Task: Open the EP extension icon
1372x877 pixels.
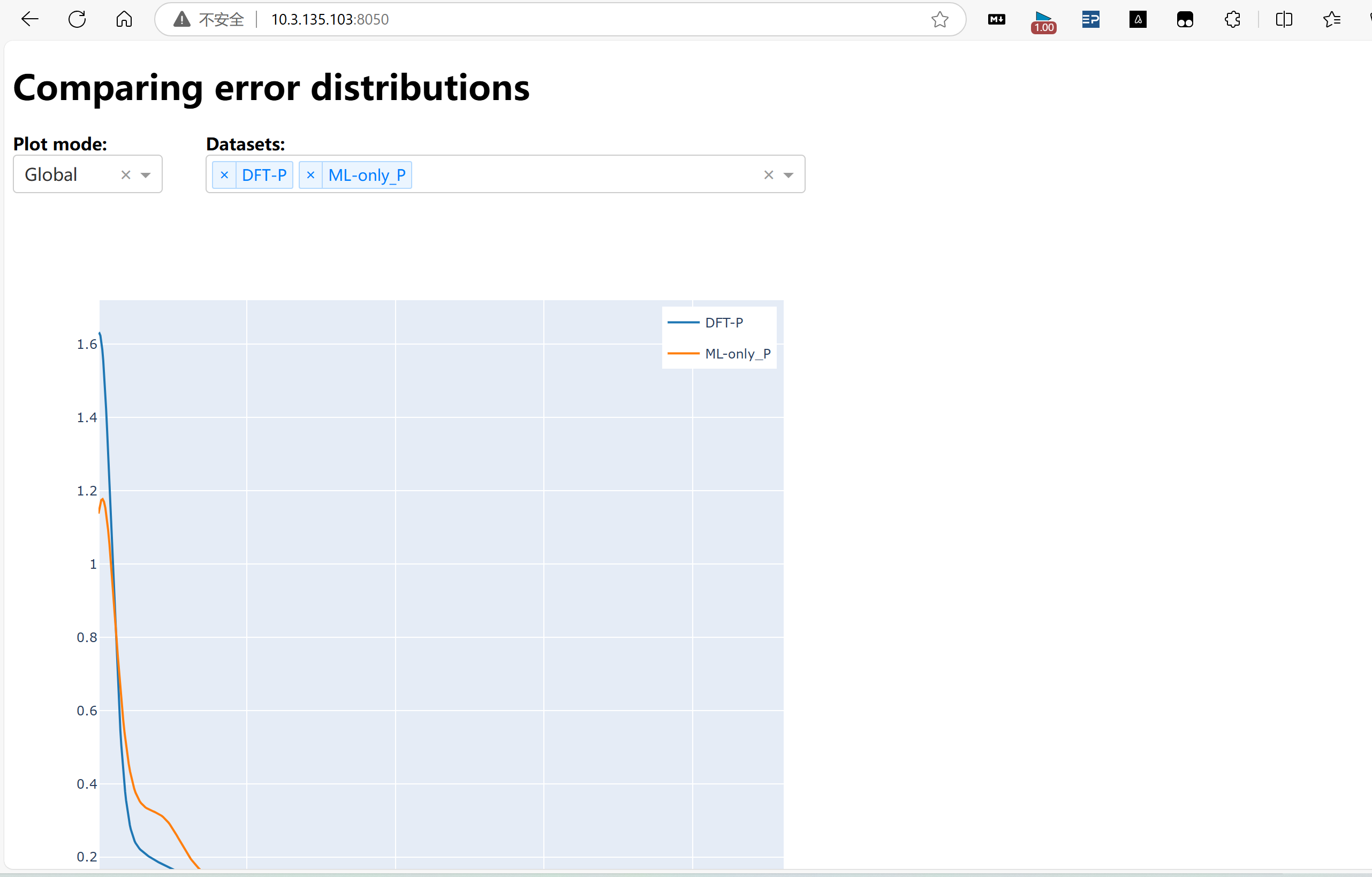Action: pyautogui.click(x=1090, y=19)
